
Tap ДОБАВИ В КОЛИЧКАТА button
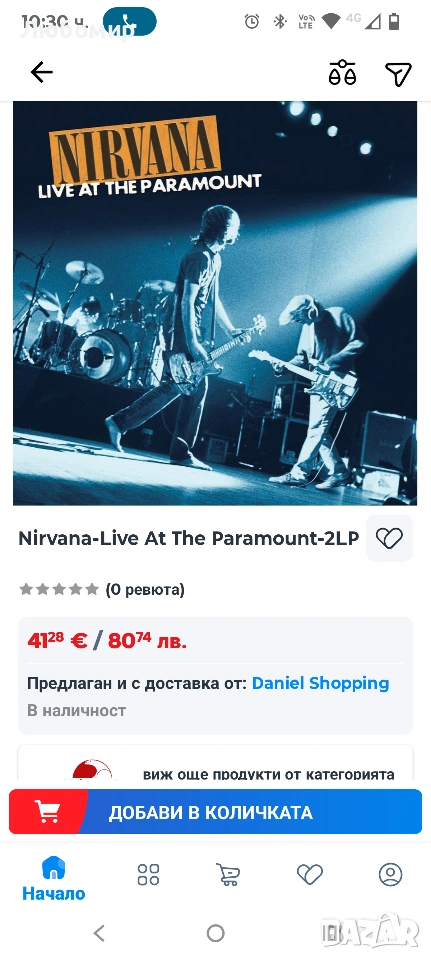pos(216,812)
